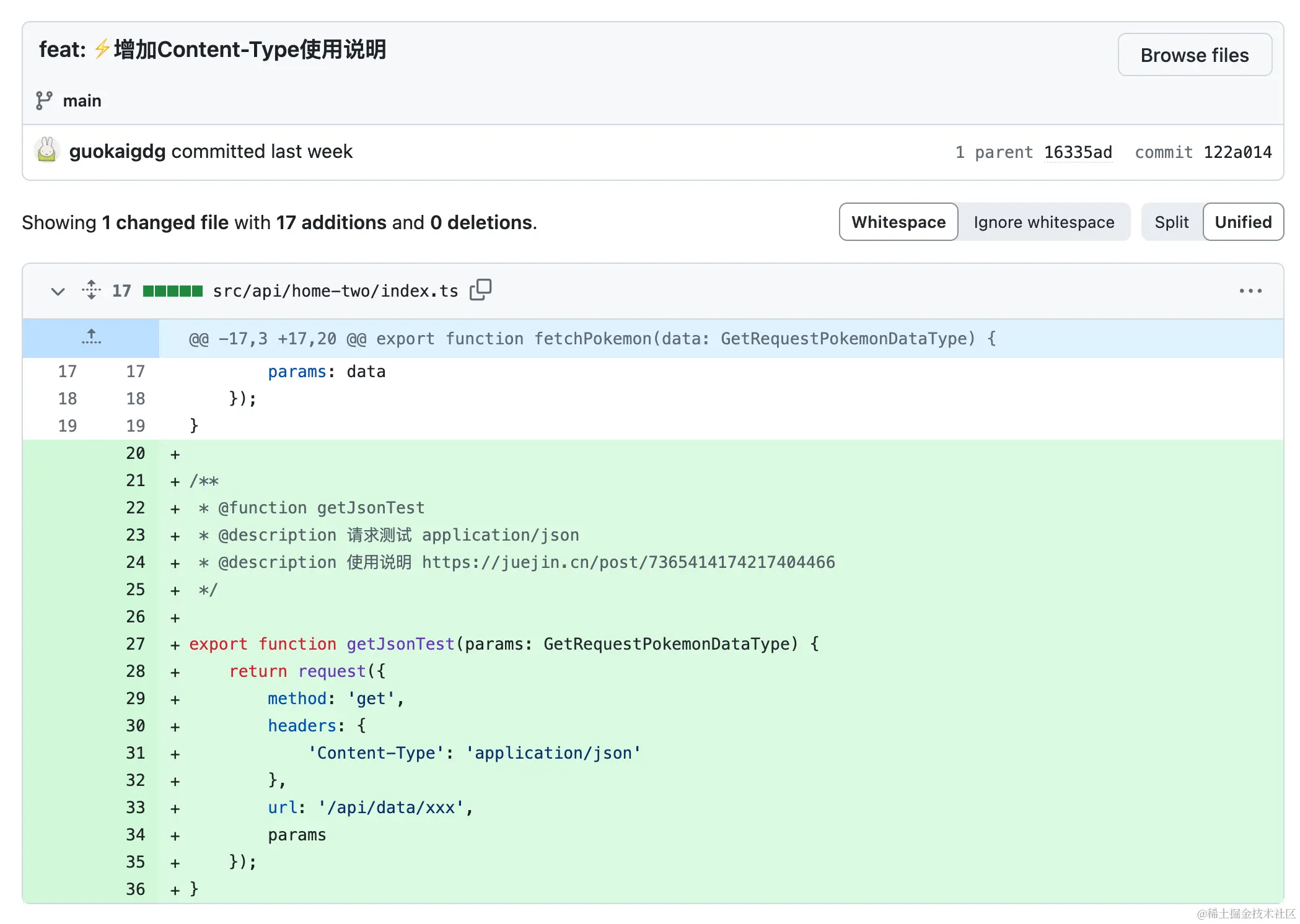
Task: Click the expand-all diff lines icon
Action: click(x=91, y=290)
